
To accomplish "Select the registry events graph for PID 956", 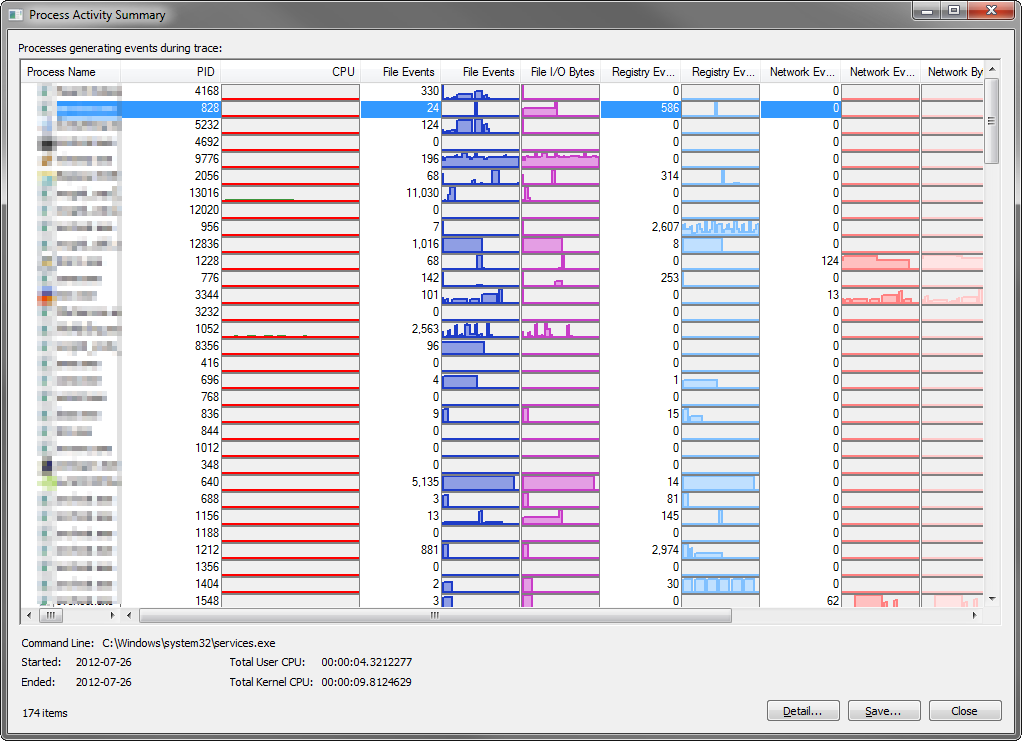I will pyautogui.click(x=720, y=227).
